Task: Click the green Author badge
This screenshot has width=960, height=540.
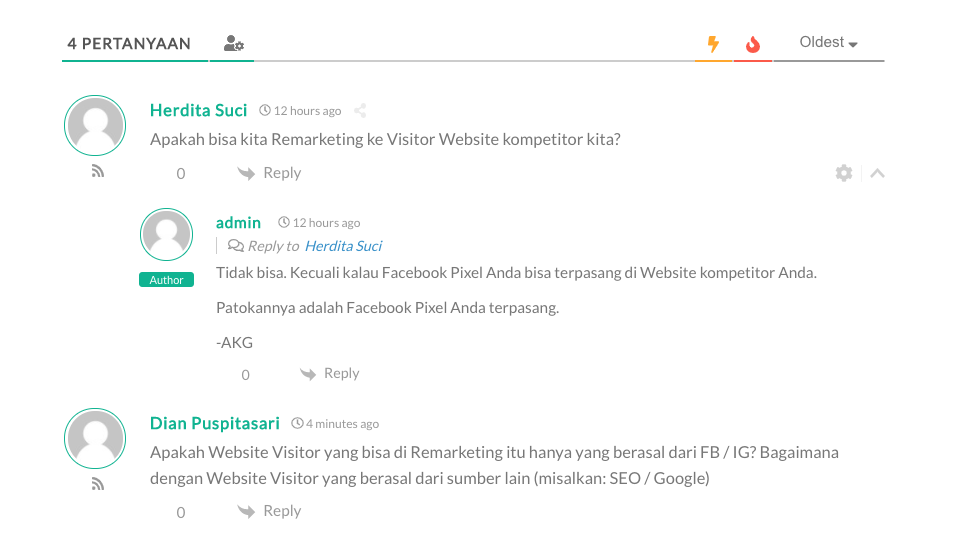Action: (166, 280)
